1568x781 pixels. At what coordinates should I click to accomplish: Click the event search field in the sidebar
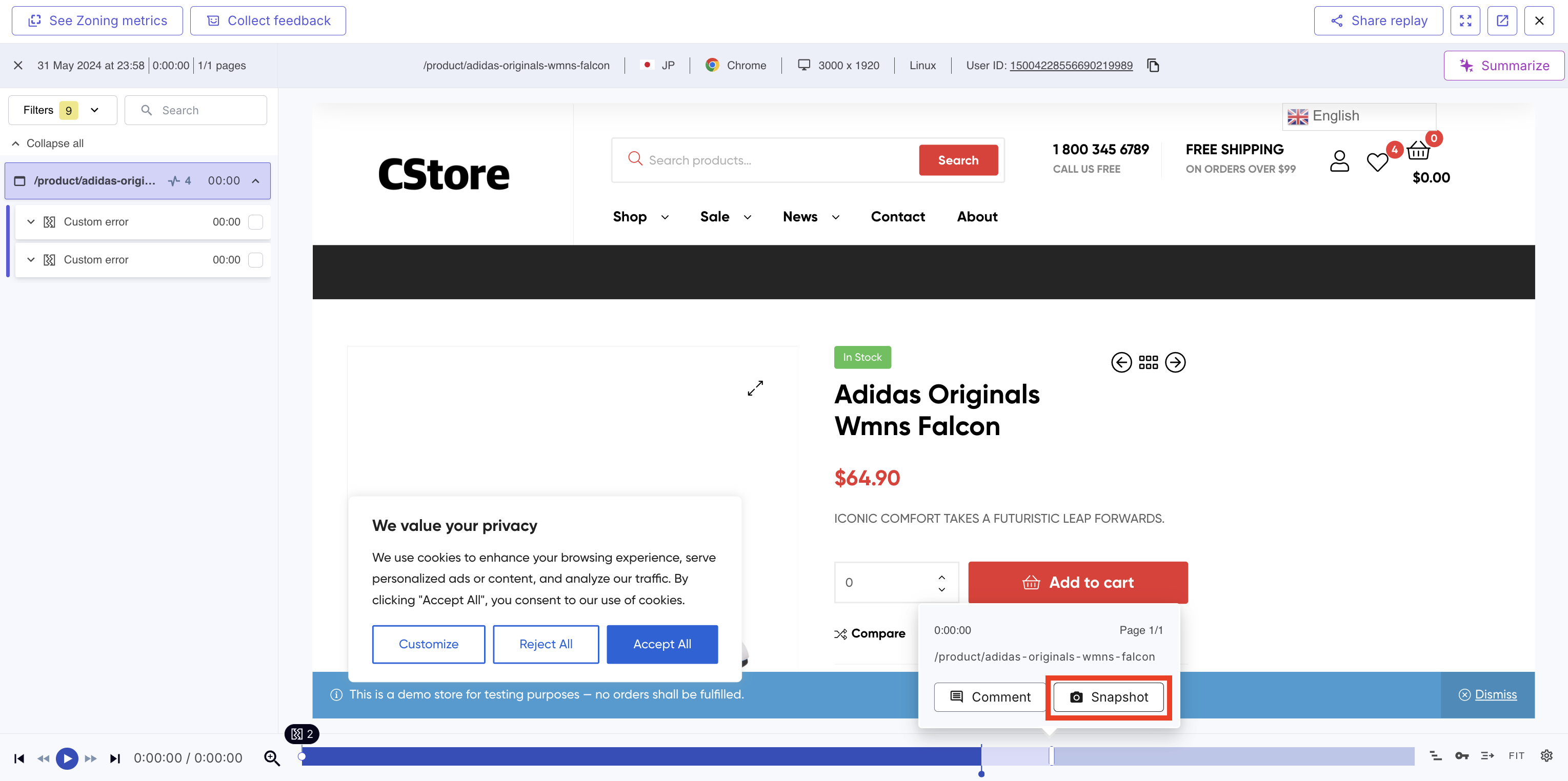click(x=196, y=110)
